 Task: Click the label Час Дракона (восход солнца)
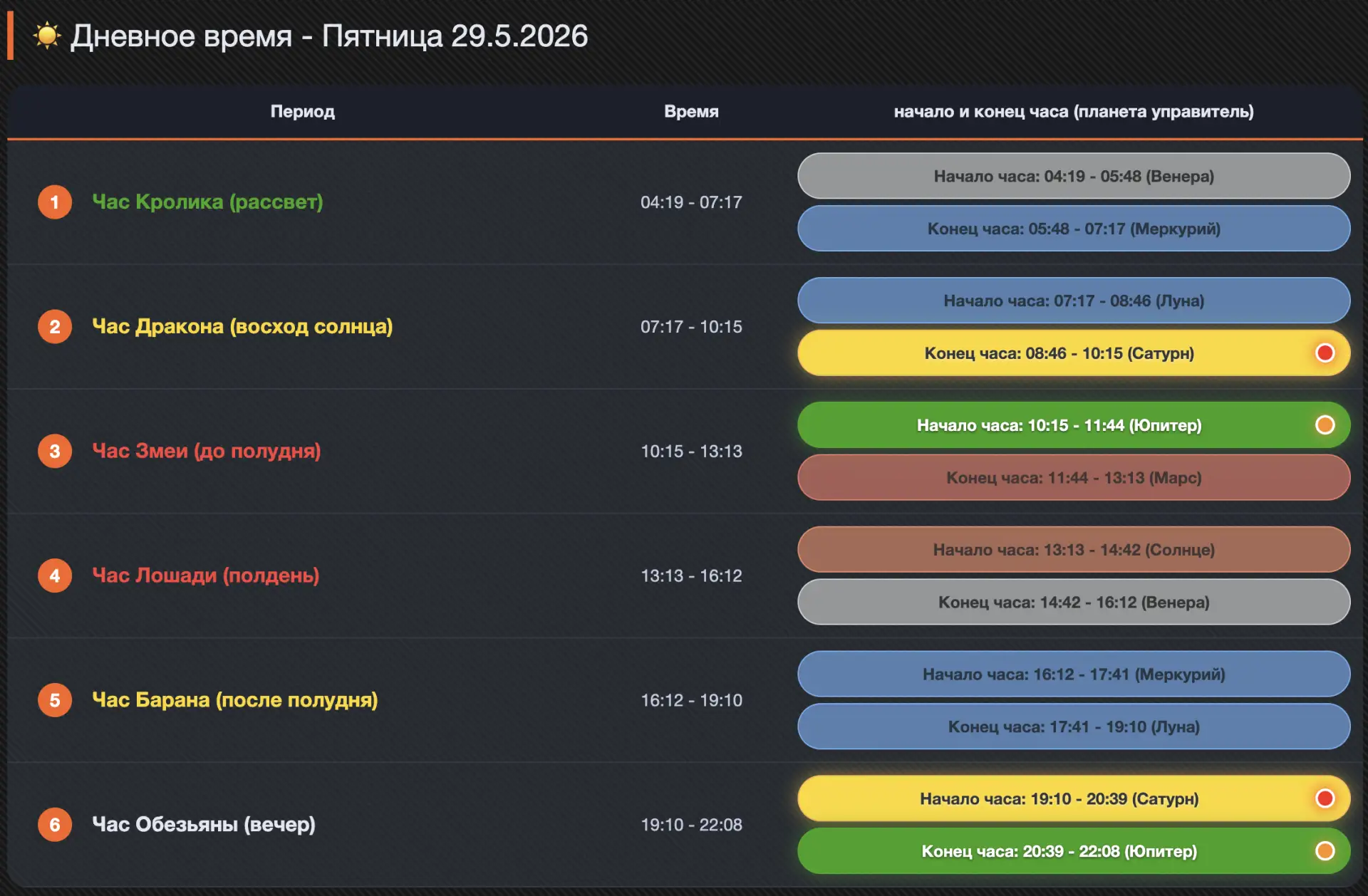click(x=242, y=327)
